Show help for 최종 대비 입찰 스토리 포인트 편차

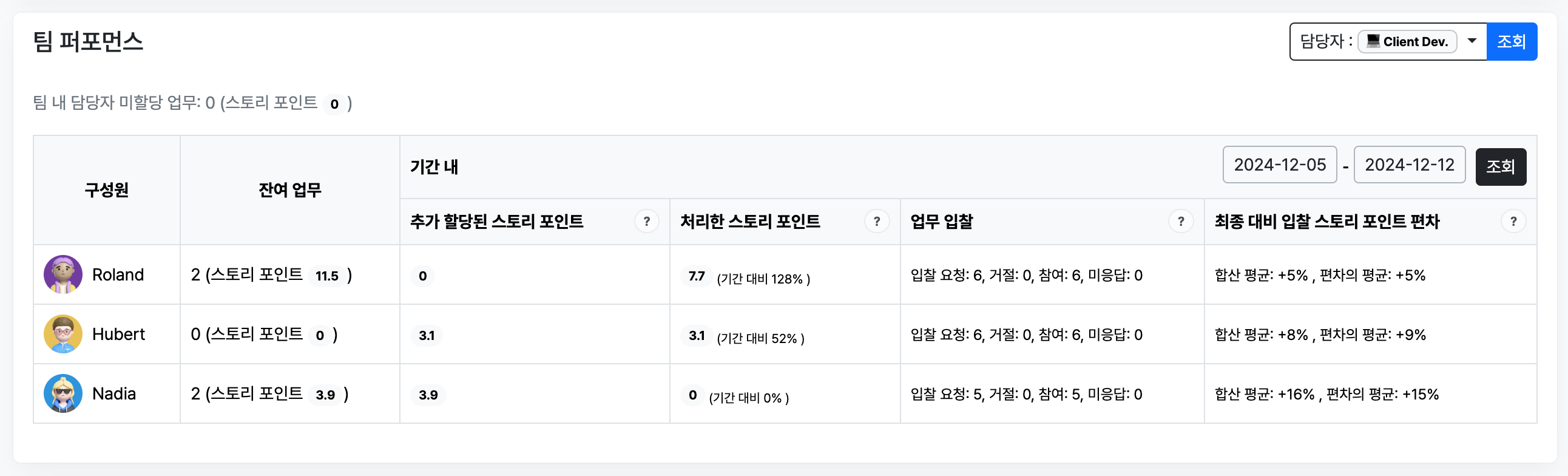pyautogui.click(x=1513, y=221)
